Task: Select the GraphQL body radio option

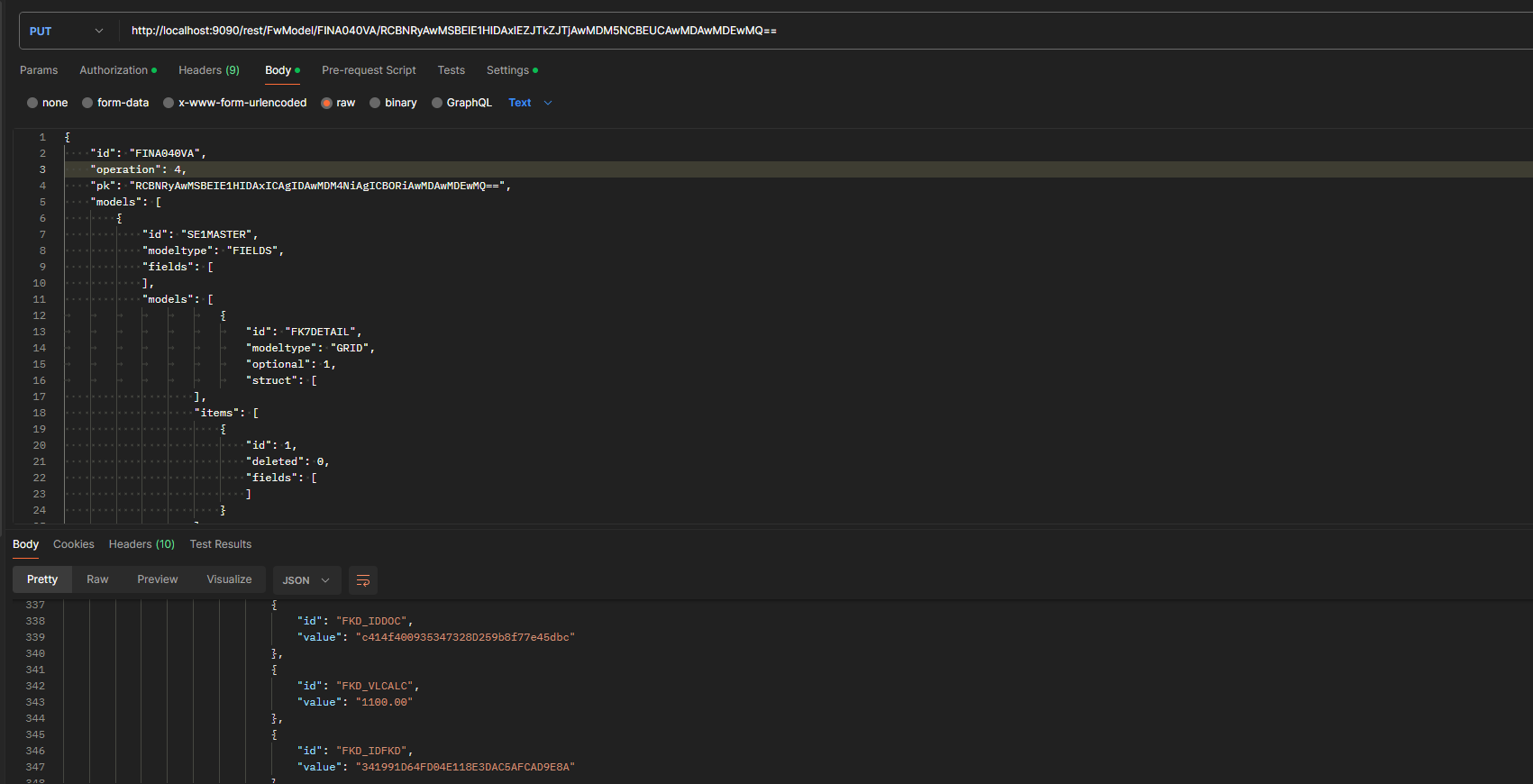Action: 437,103
